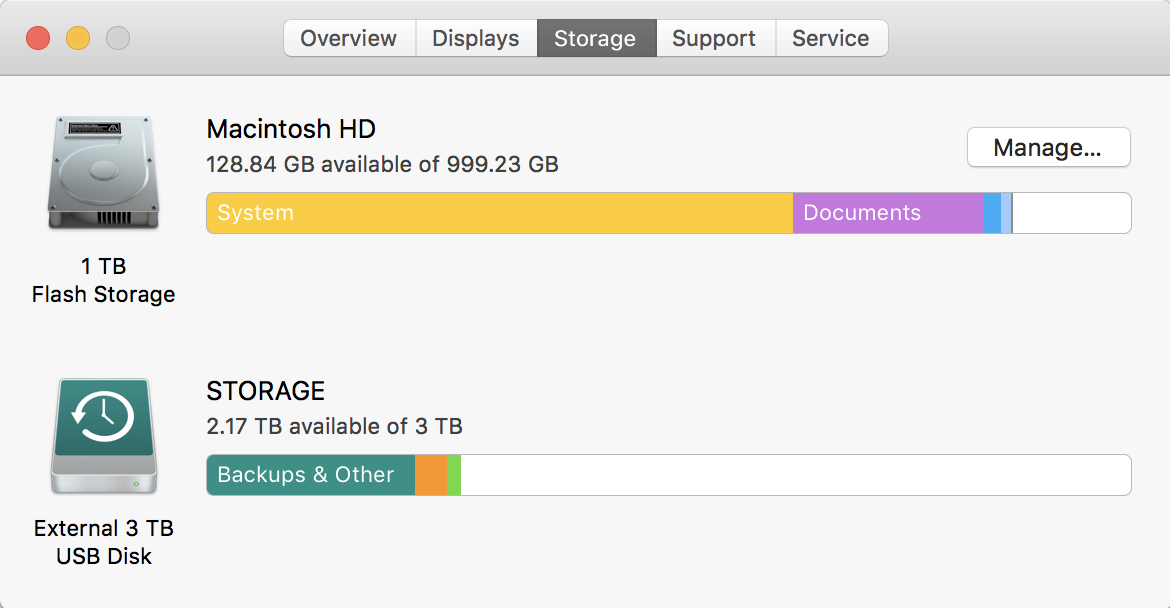Click "128.84 GB available of 999.23 GB" text

382,164
